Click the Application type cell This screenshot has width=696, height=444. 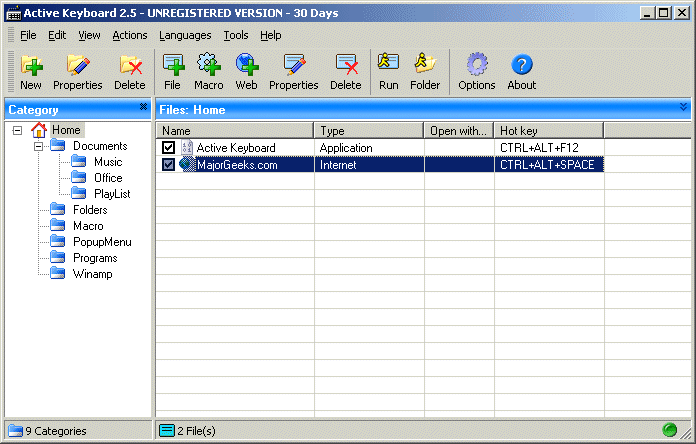[x=346, y=148]
